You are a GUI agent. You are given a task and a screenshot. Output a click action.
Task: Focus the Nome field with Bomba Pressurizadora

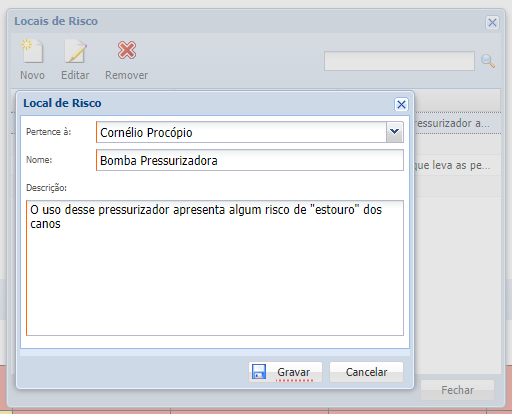pyautogui.click(x=250, y=160)
